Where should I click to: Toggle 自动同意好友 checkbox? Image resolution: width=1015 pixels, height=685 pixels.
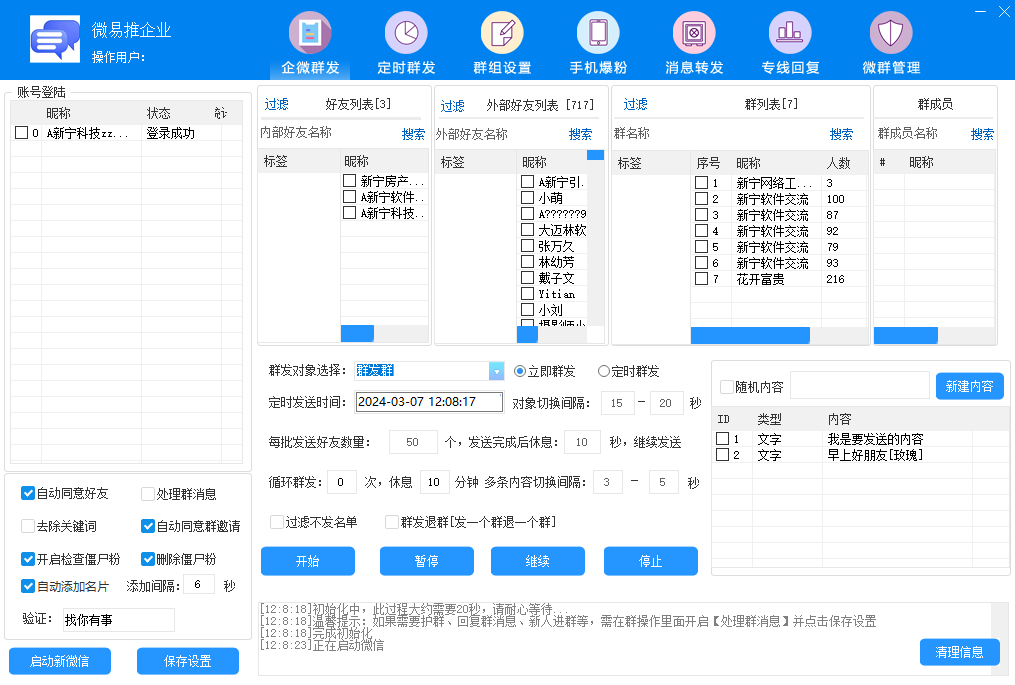28,493
